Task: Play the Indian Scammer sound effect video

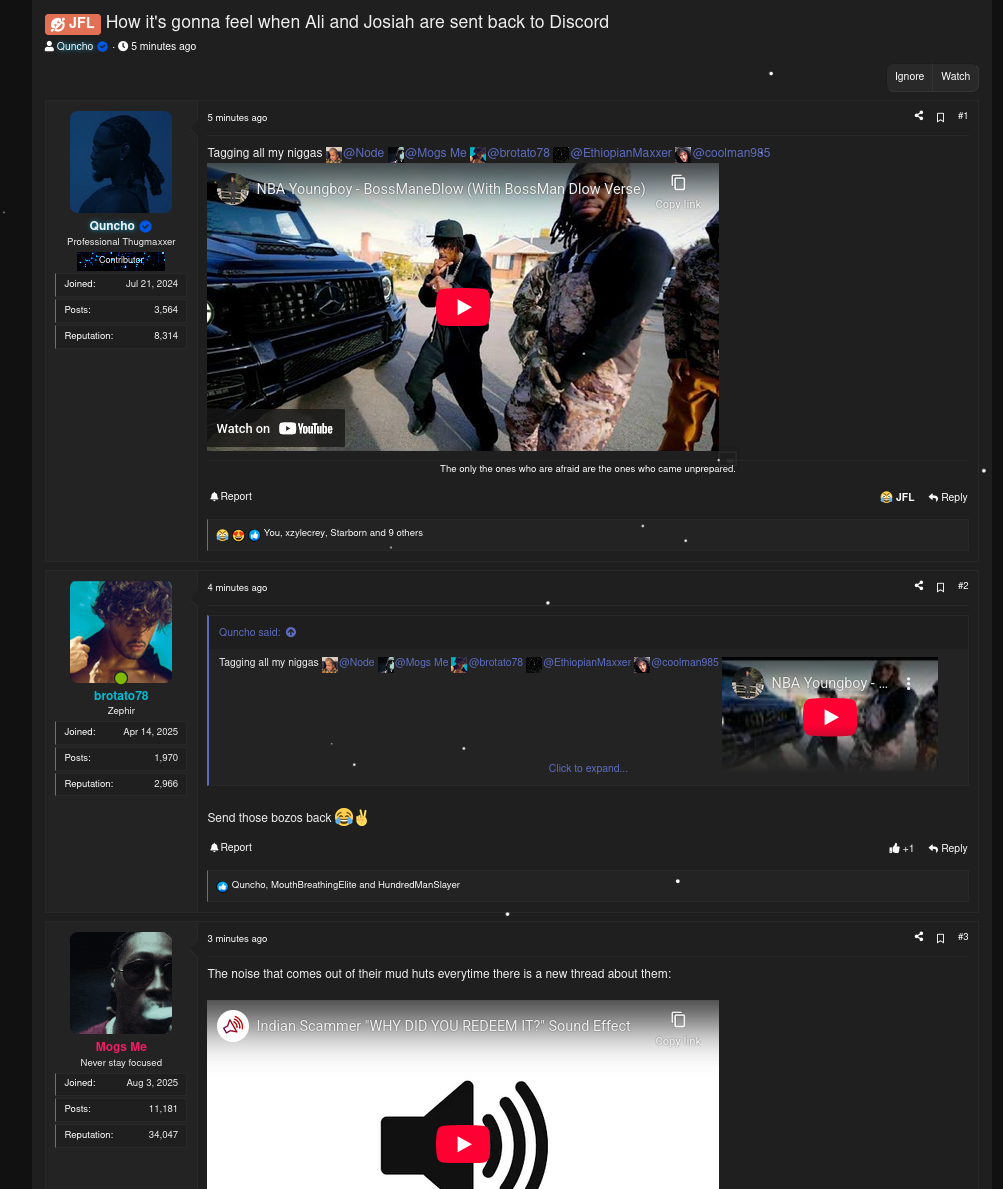Action: [463, 1144]
